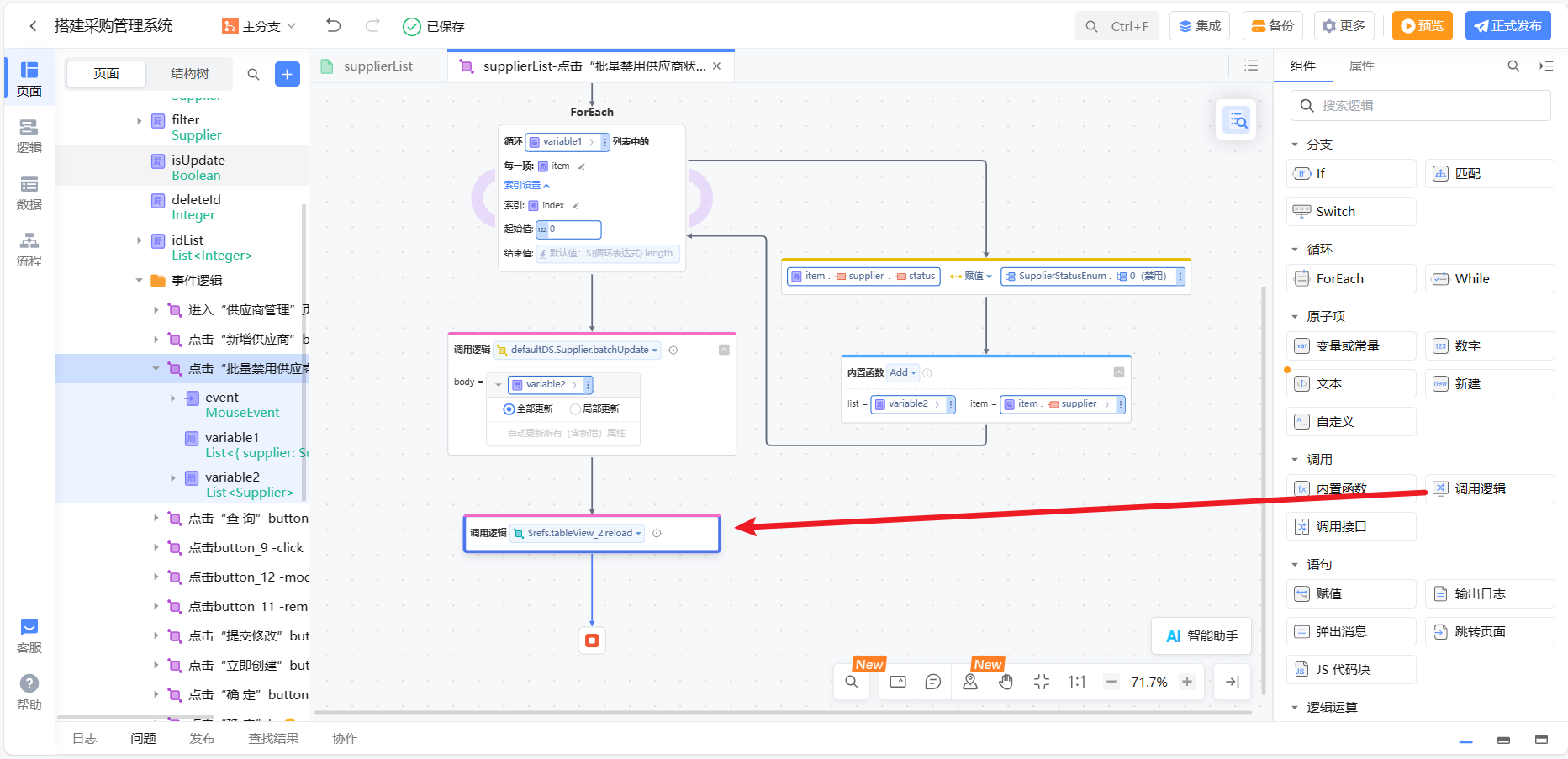Search the component panel with the magnifier
Screen dimensions: 1568x759
click(1513, 66)
